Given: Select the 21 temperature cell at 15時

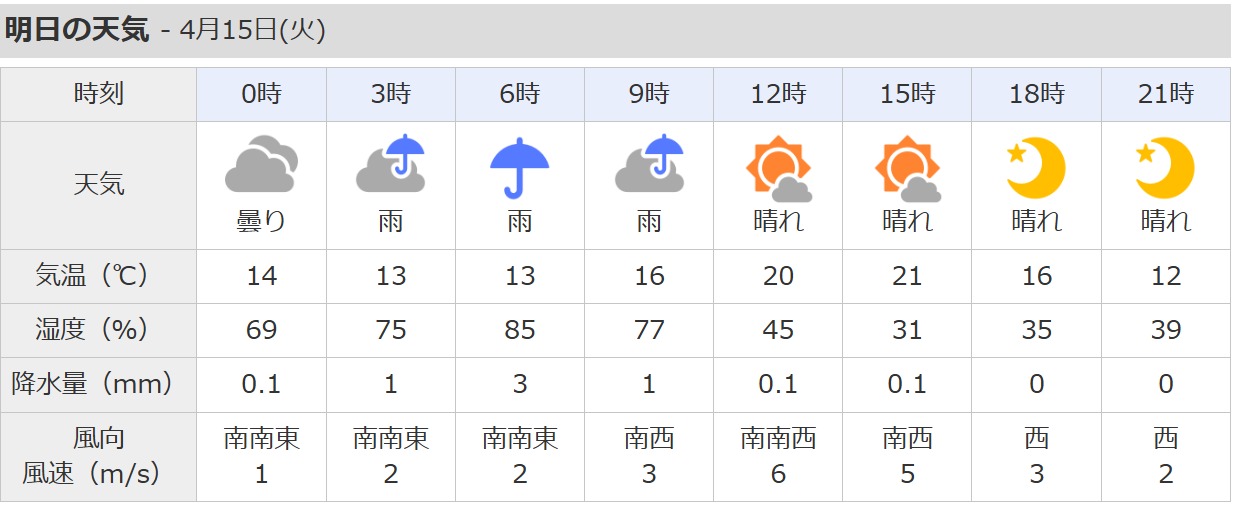Looking at the screenshot, I should tap(908, 276).
